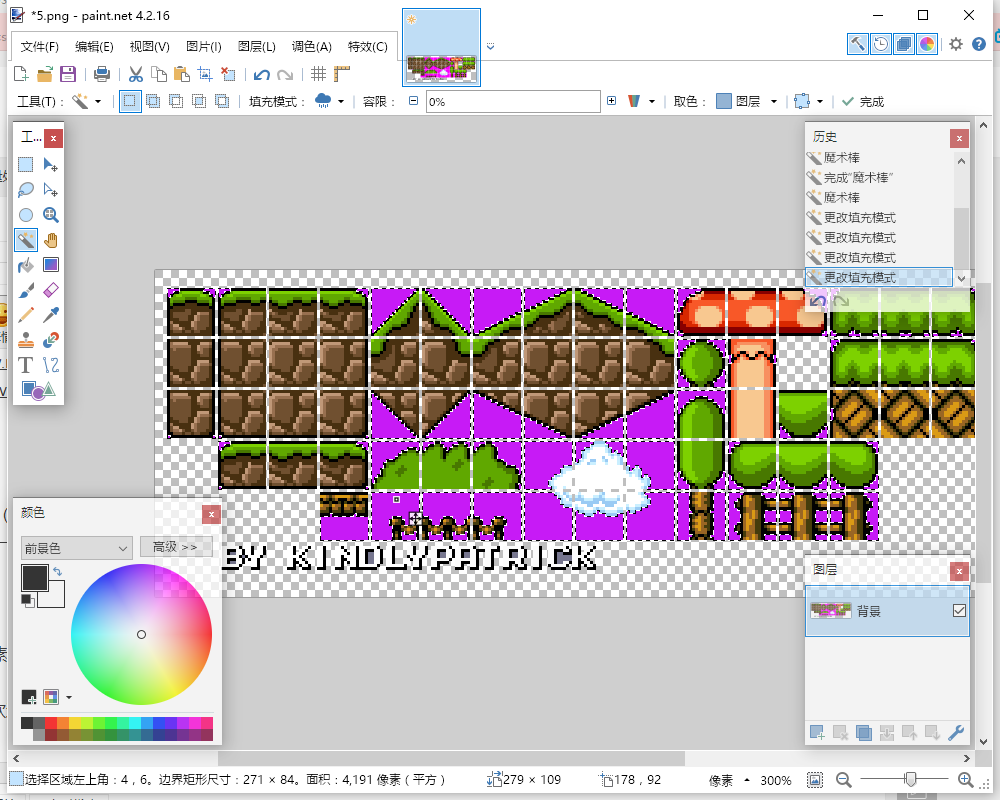
Task: Open the 图片(I) menu
Action: pos(203,47)
